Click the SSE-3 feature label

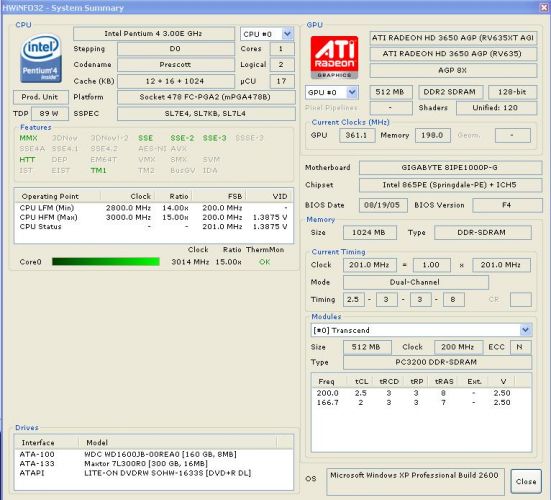(214, 138)
